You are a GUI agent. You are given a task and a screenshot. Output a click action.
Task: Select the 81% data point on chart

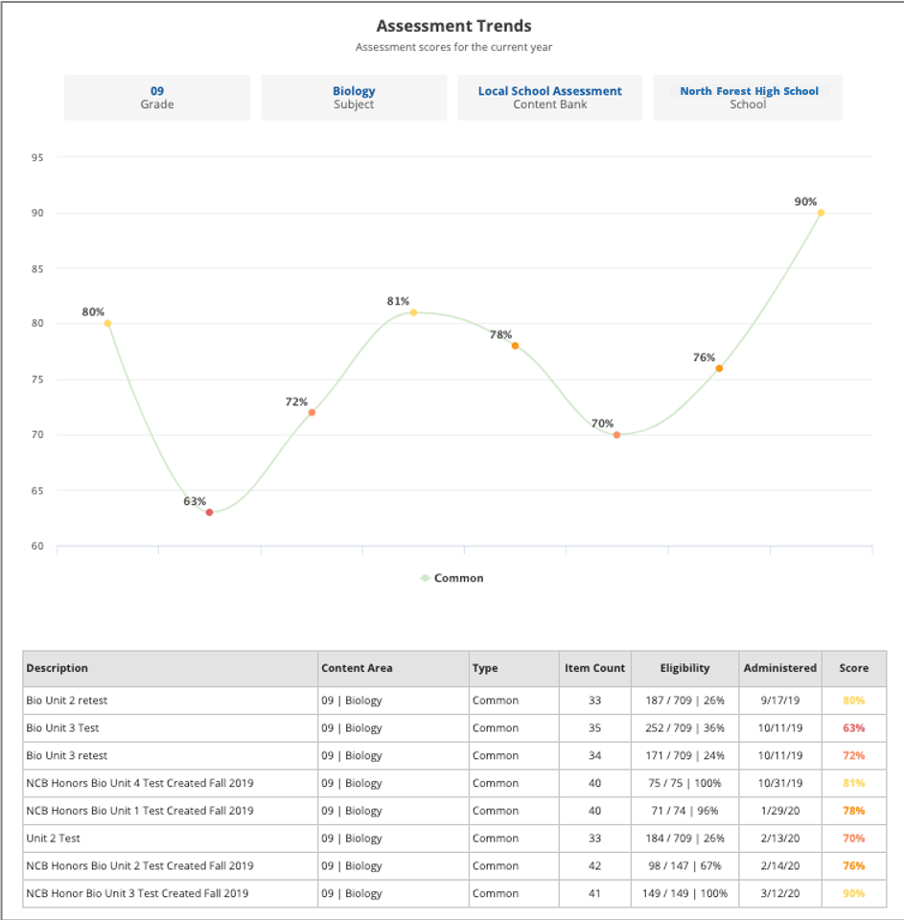pos(414,313)
